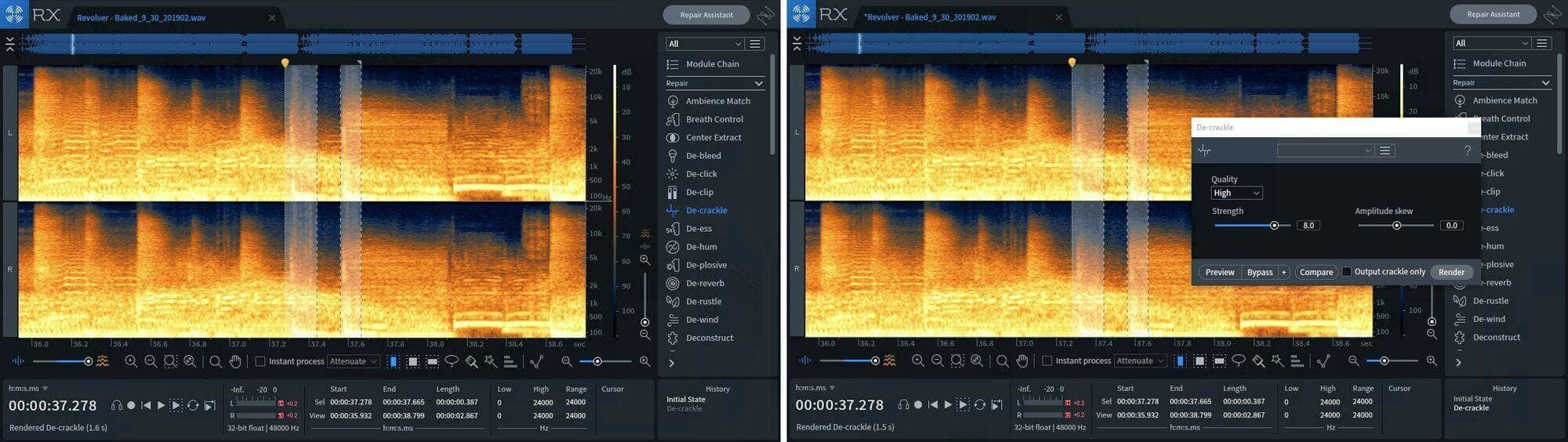This screenshot has width=1568, height=442.
Task: Switch to Revolver - Baked tab in left window
Action: tap(141, 17)
